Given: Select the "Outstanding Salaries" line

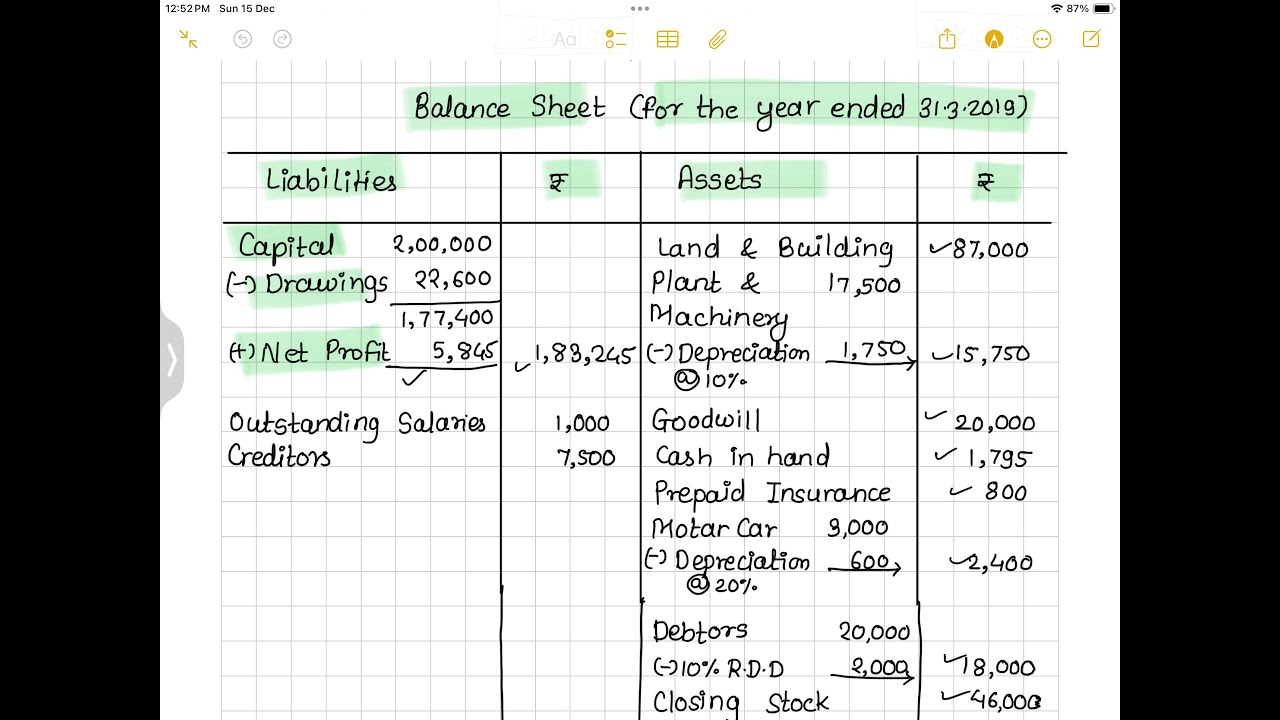Looking at the screenshot, I should click(x=357, y=424).
